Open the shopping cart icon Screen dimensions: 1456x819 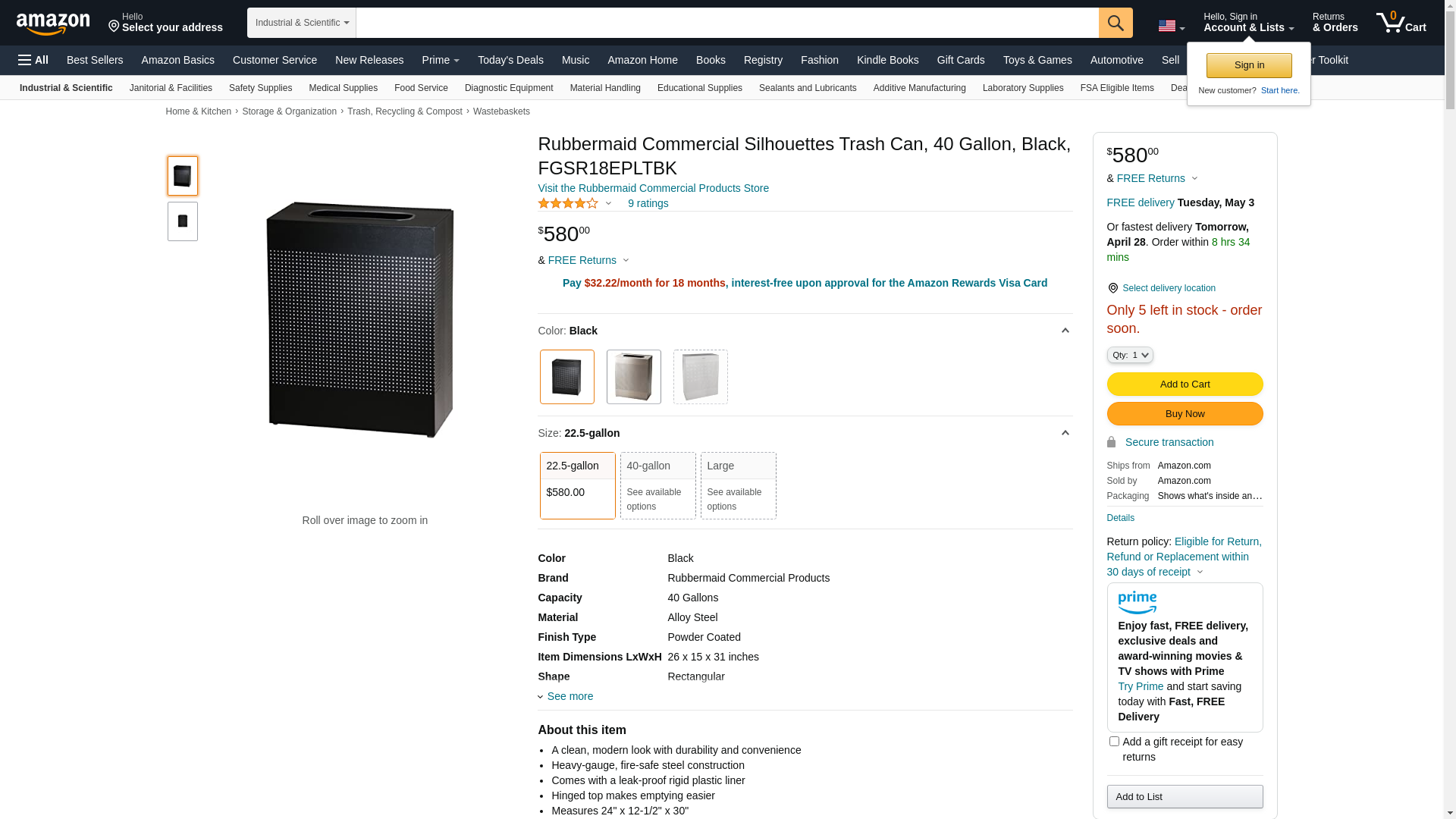coord(1400,23)
